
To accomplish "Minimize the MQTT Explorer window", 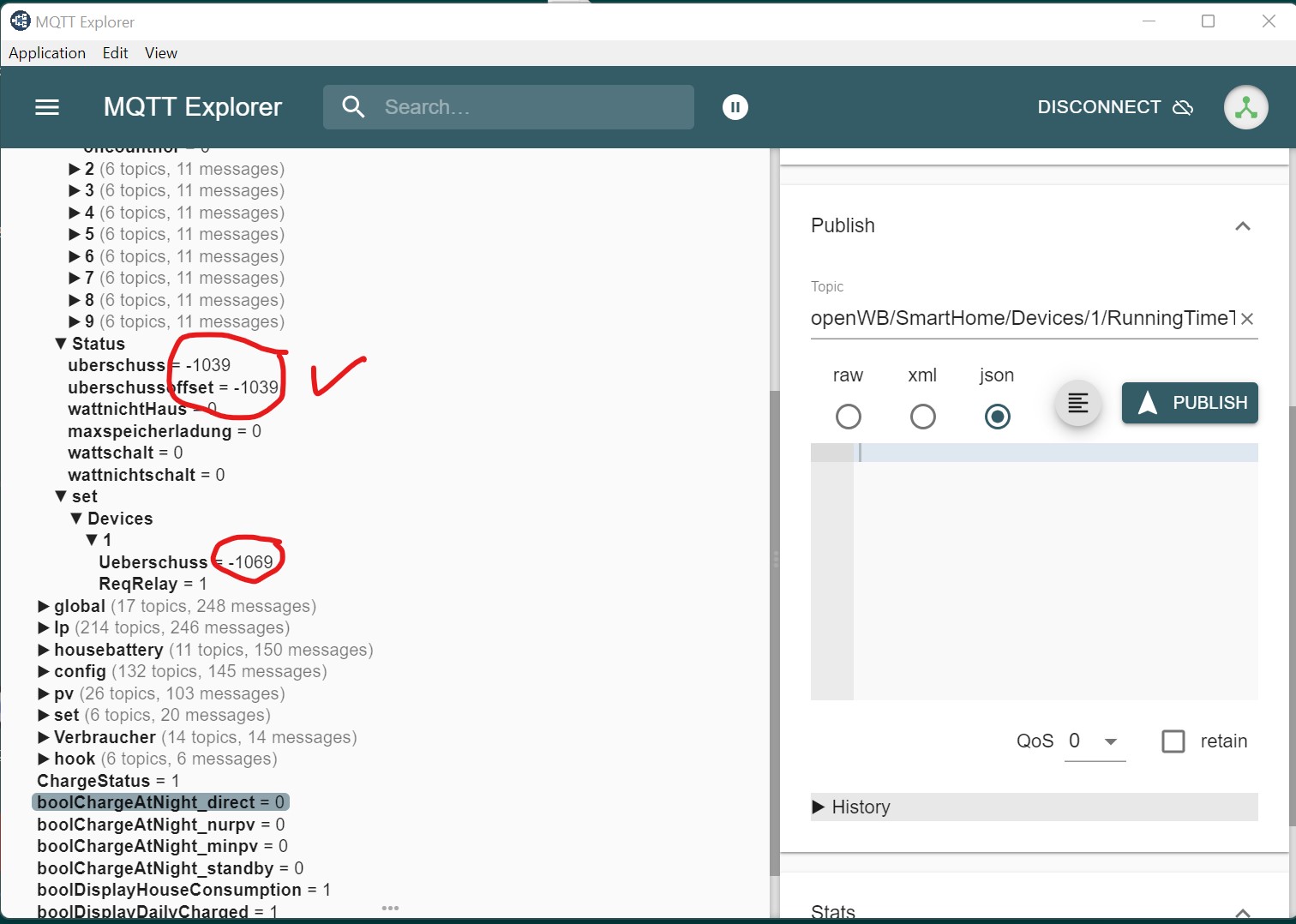I will 1149,21.
